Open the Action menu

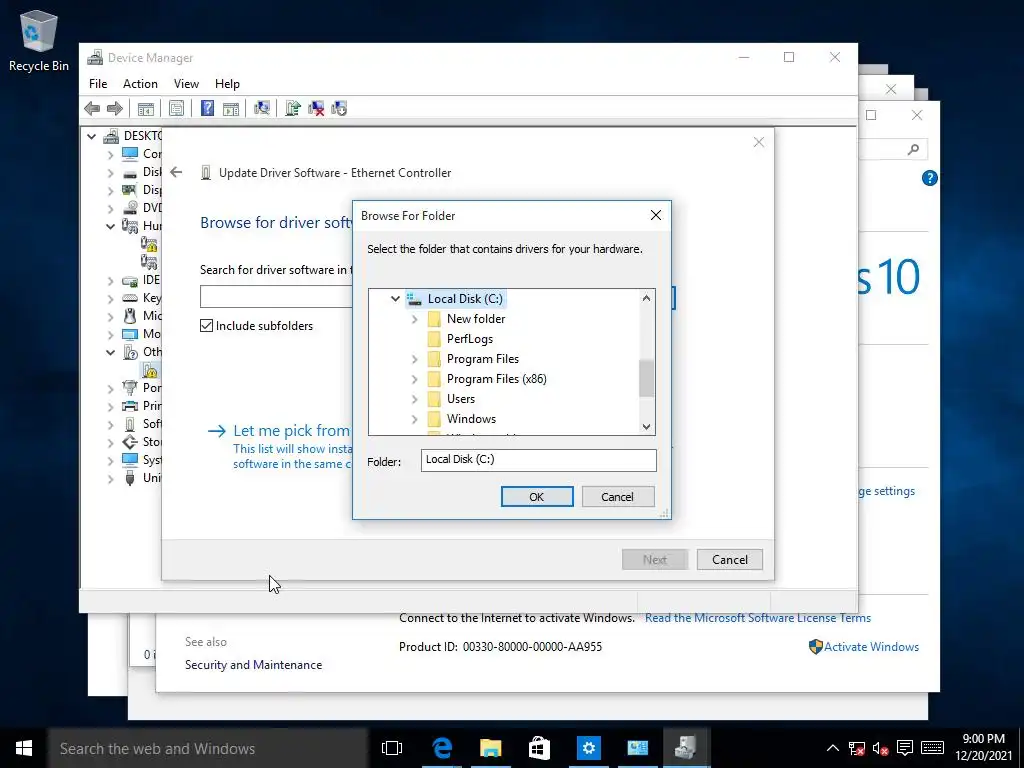[x=140, y=84]
